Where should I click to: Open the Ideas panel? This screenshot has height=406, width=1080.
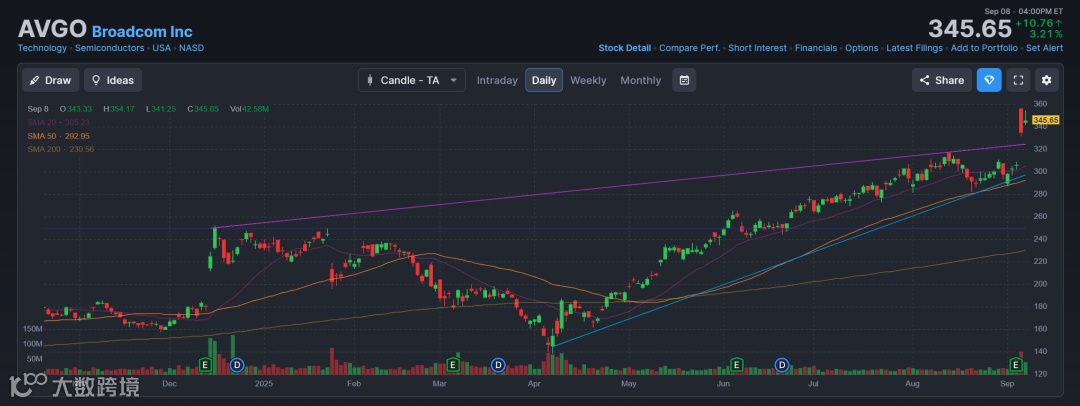pyautogui.click(x=113, y=80)
